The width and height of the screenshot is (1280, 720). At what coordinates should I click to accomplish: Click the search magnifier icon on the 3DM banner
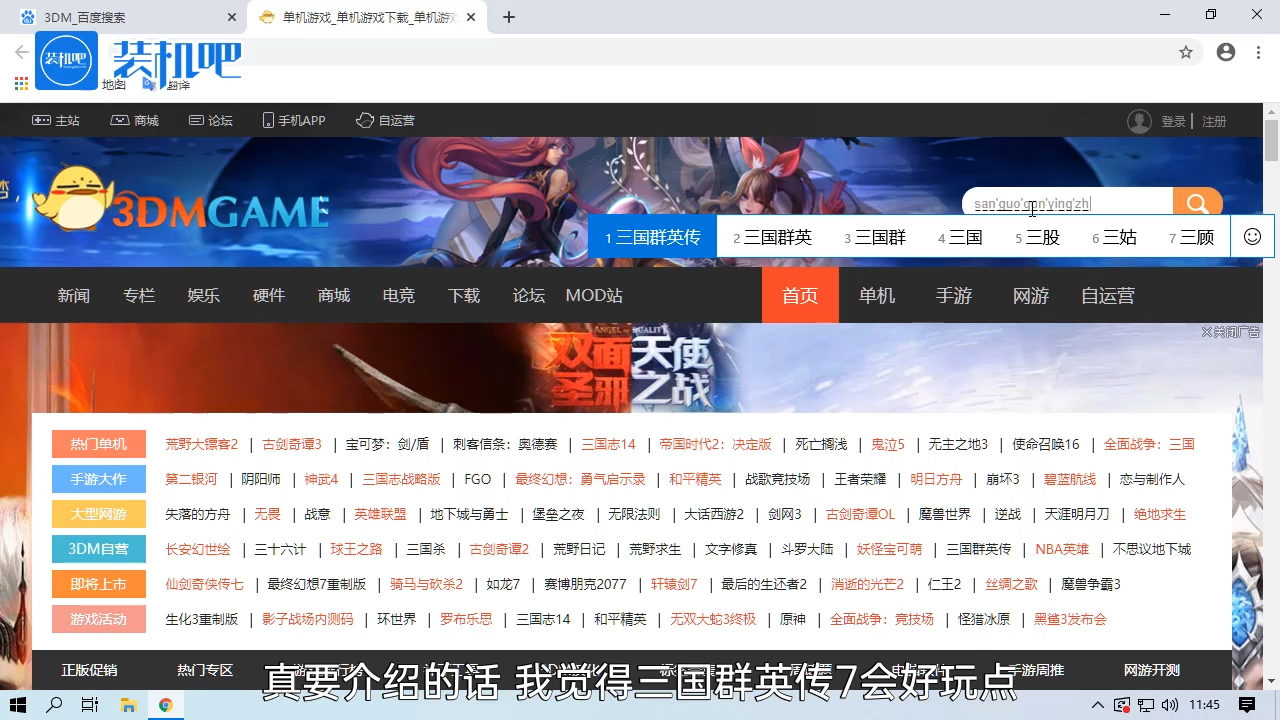tap(1197, 203)
